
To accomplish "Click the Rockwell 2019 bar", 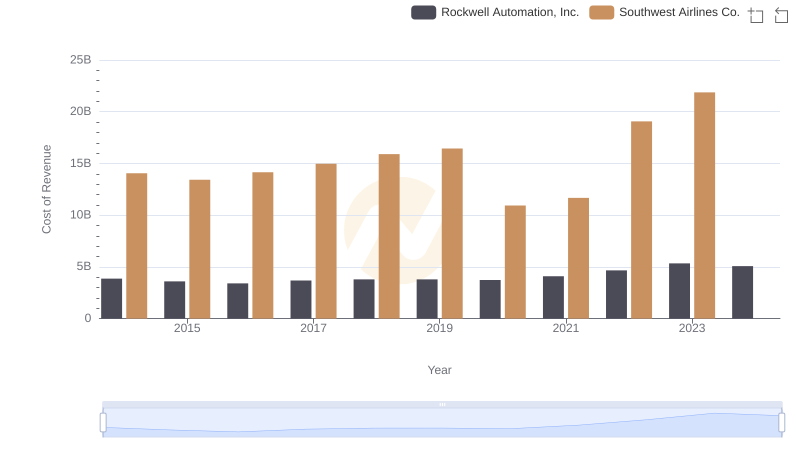I will click(x=427, y=299).
